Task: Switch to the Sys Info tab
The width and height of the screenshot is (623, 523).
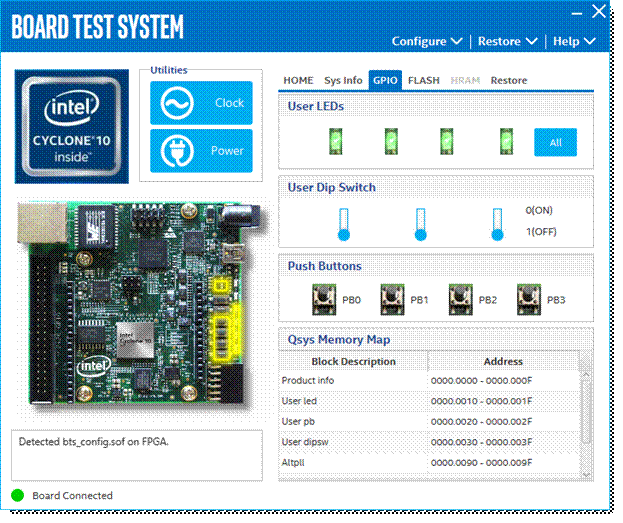Action: [343, 80]
